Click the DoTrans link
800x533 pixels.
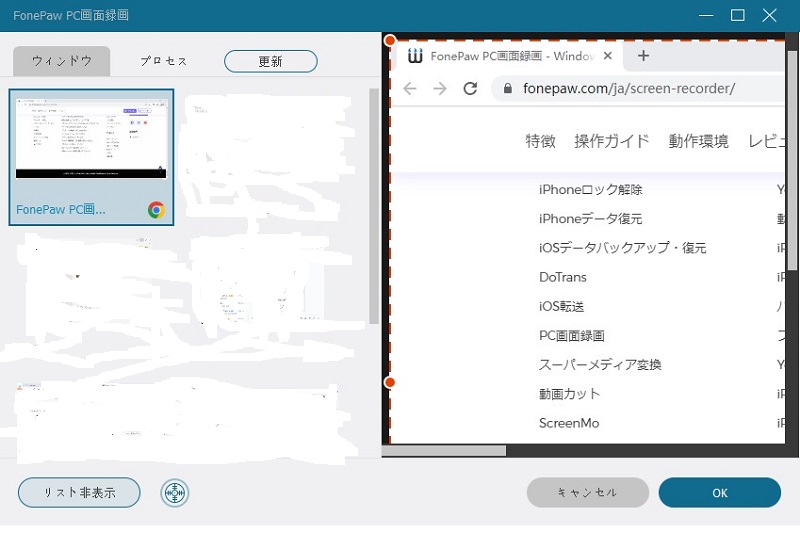coord(563,277)
